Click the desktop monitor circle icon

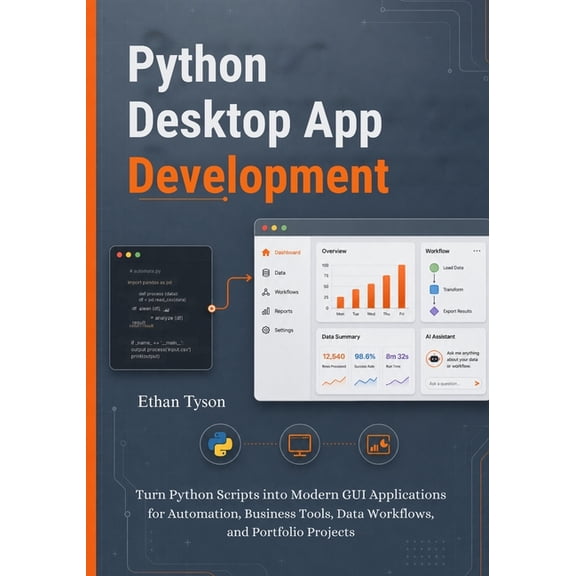click(x=299, y=444)
